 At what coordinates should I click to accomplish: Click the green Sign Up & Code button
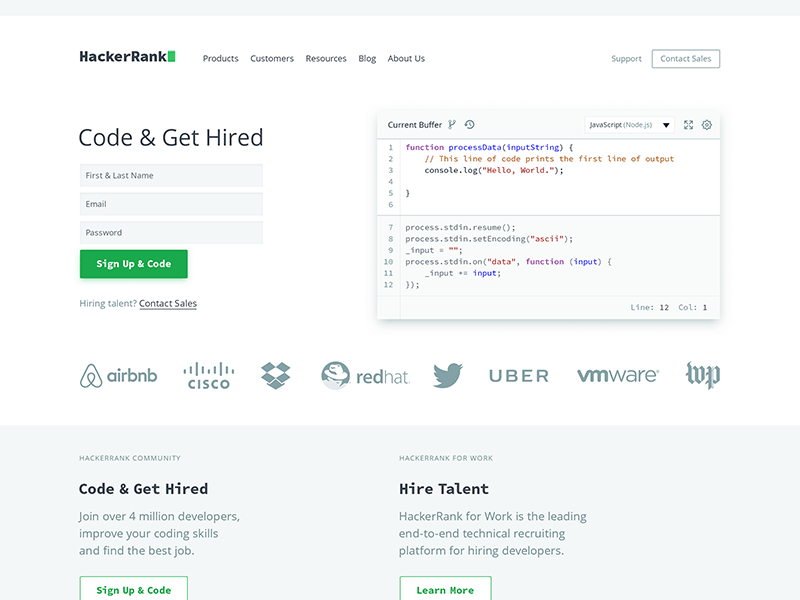(133, 263)
